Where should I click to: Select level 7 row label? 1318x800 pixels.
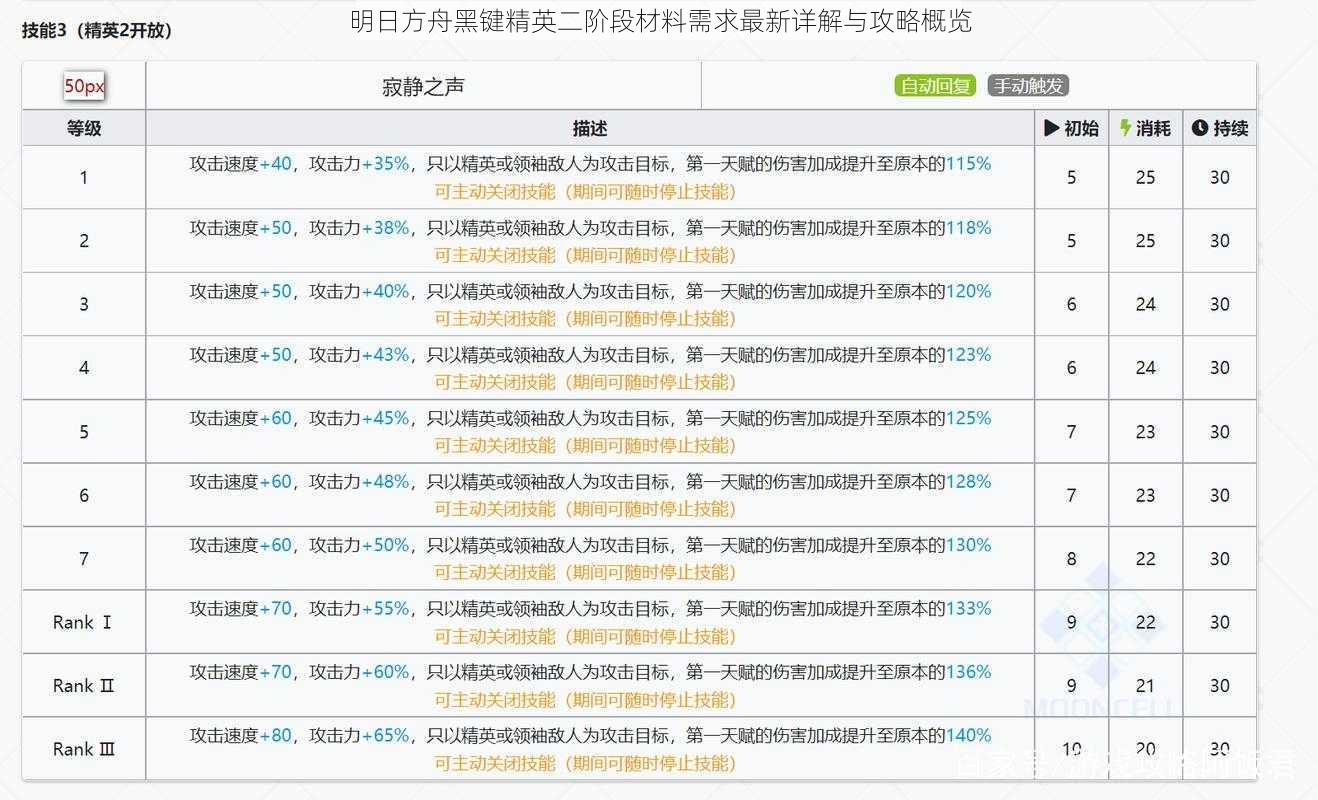84,559
